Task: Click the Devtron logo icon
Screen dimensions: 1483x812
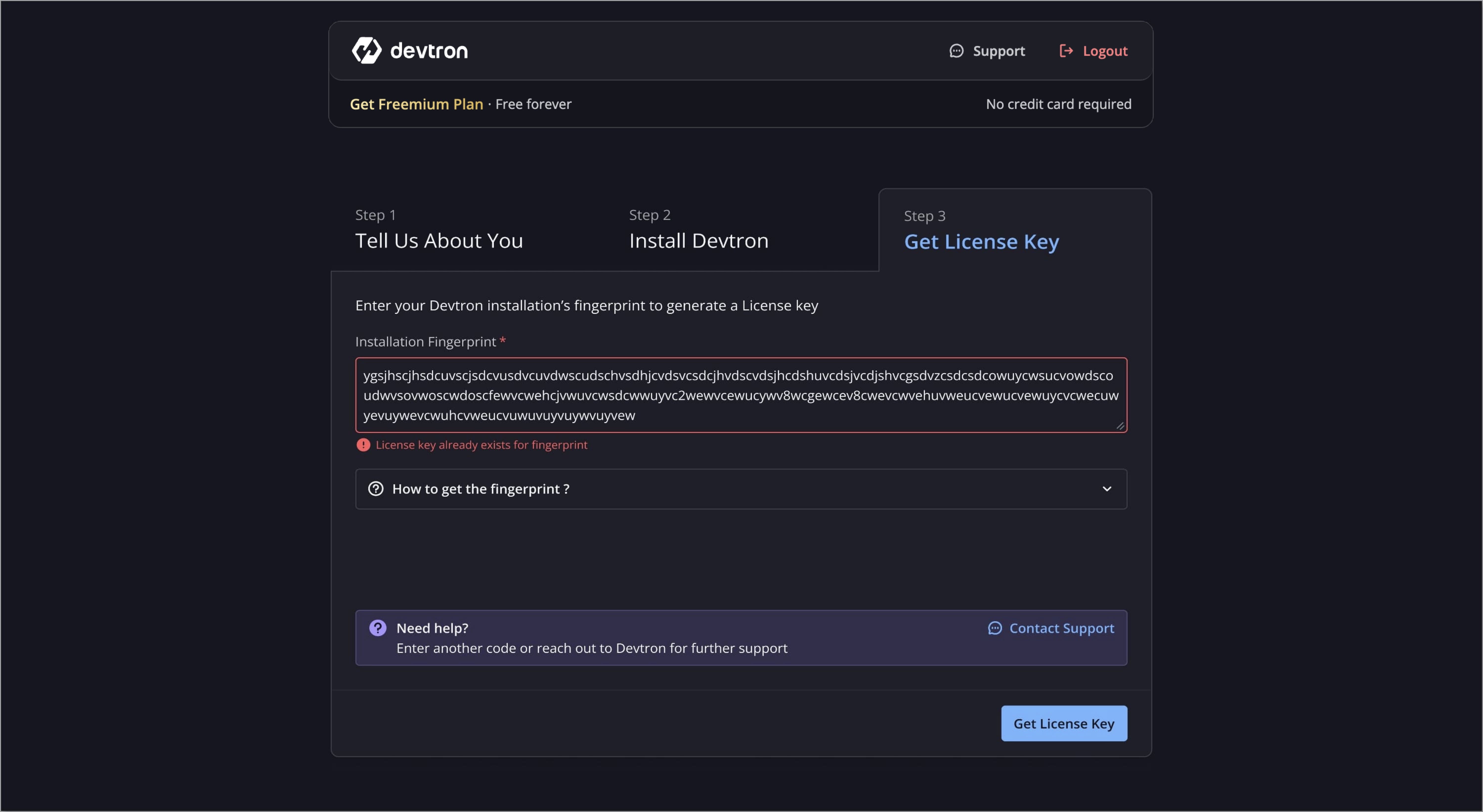Action: 367,51
